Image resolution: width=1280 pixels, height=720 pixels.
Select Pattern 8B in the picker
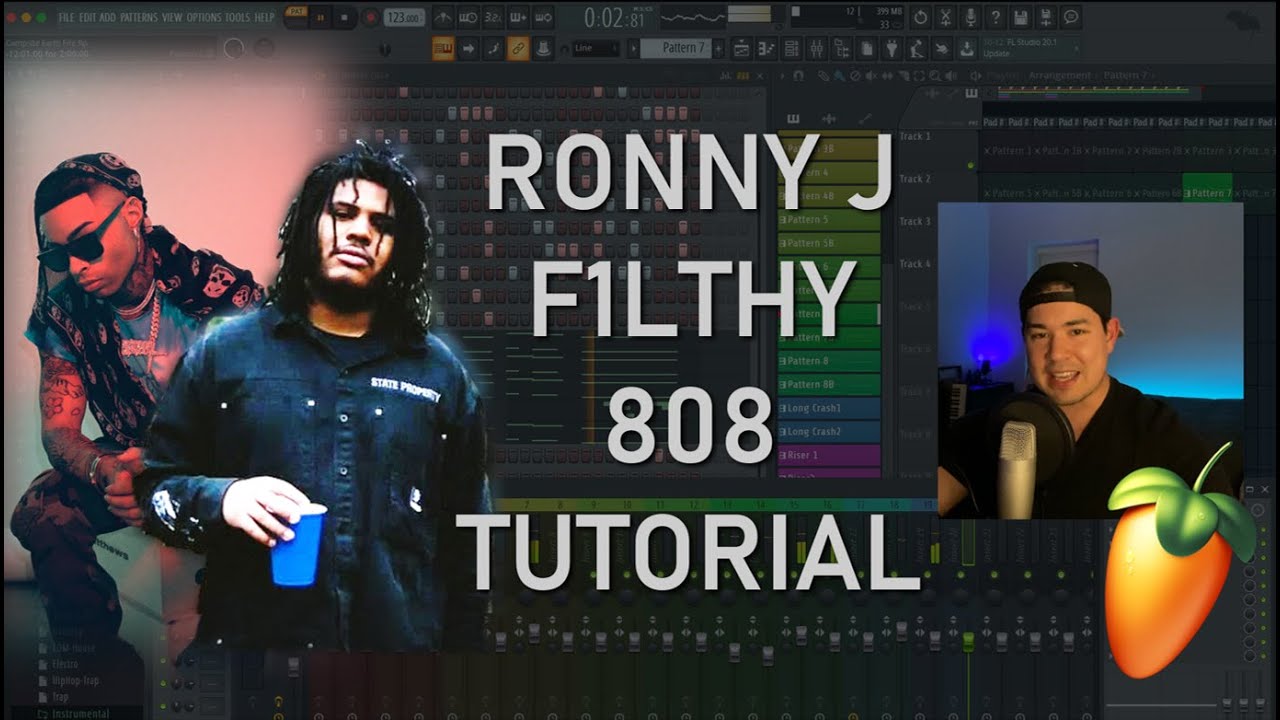[829, 385]
